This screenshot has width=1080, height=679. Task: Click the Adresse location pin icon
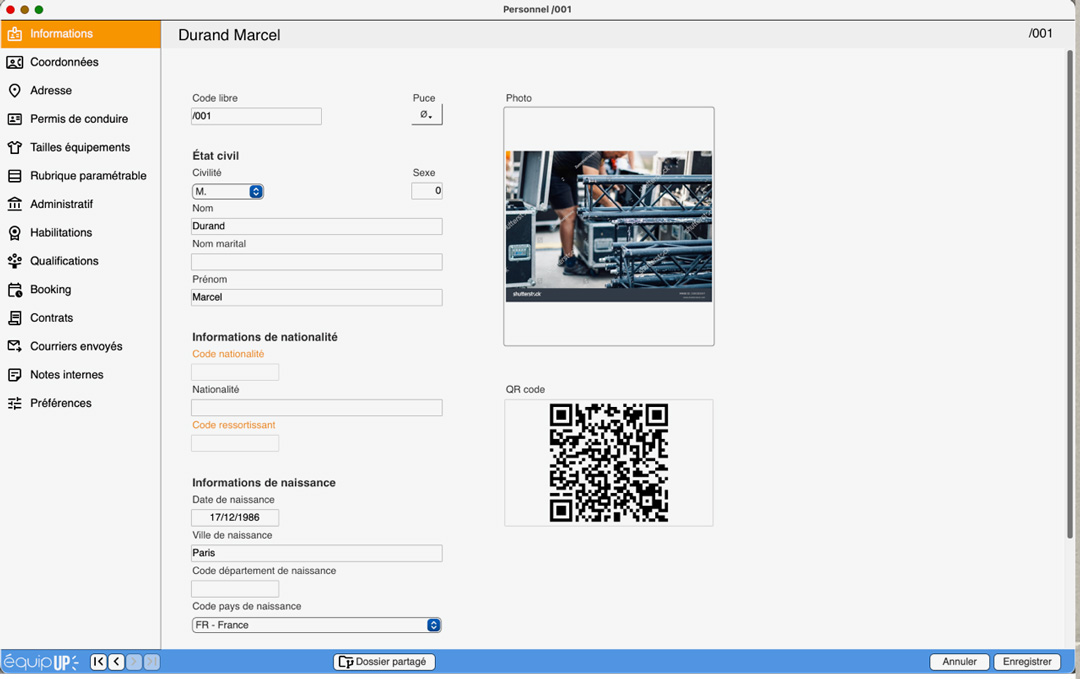[14, 91]
